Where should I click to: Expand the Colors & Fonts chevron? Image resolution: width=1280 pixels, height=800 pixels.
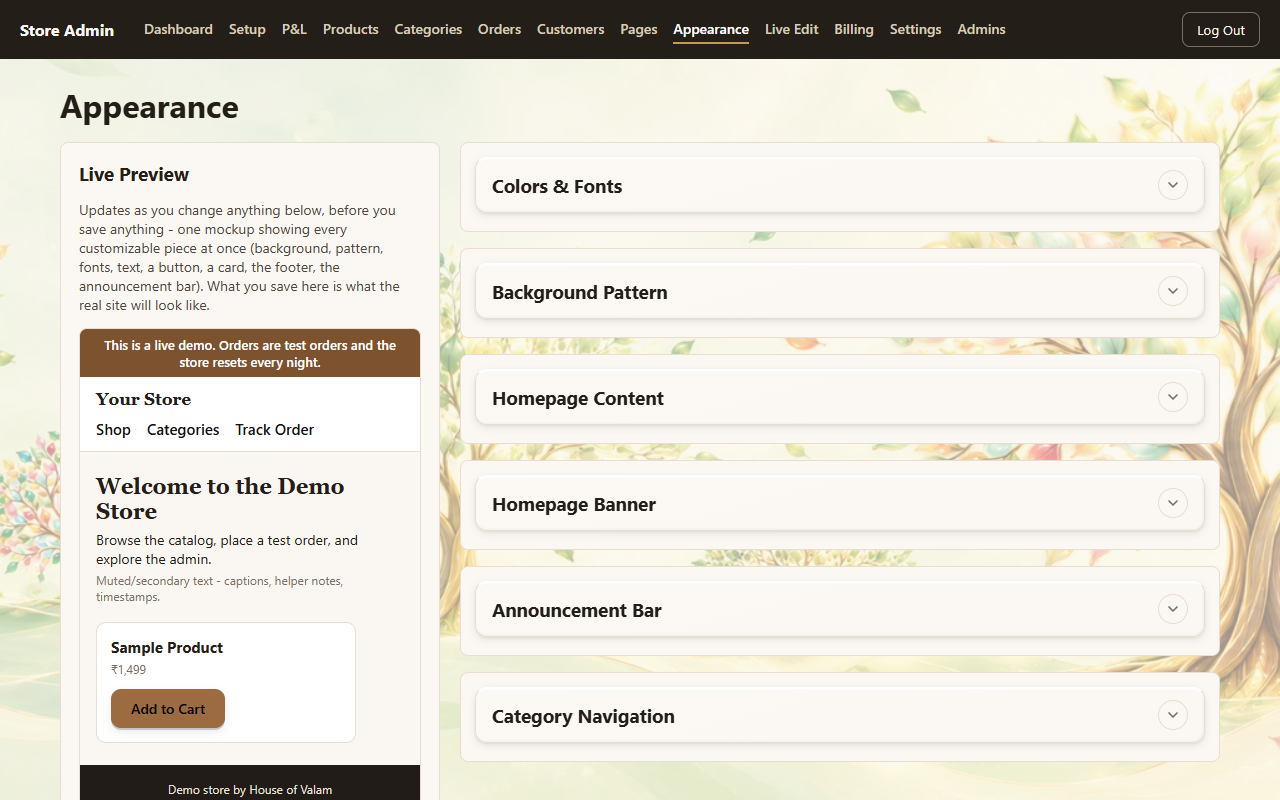1172,185
